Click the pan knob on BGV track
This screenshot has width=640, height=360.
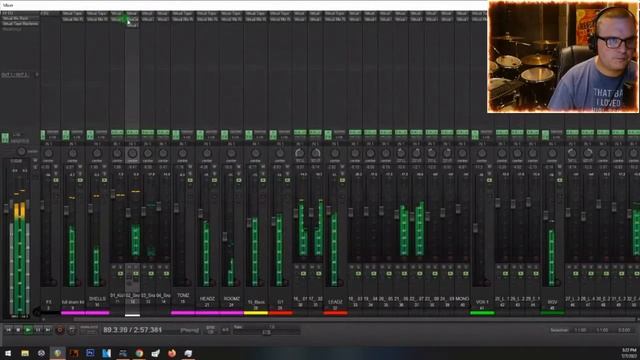(552, 153)
